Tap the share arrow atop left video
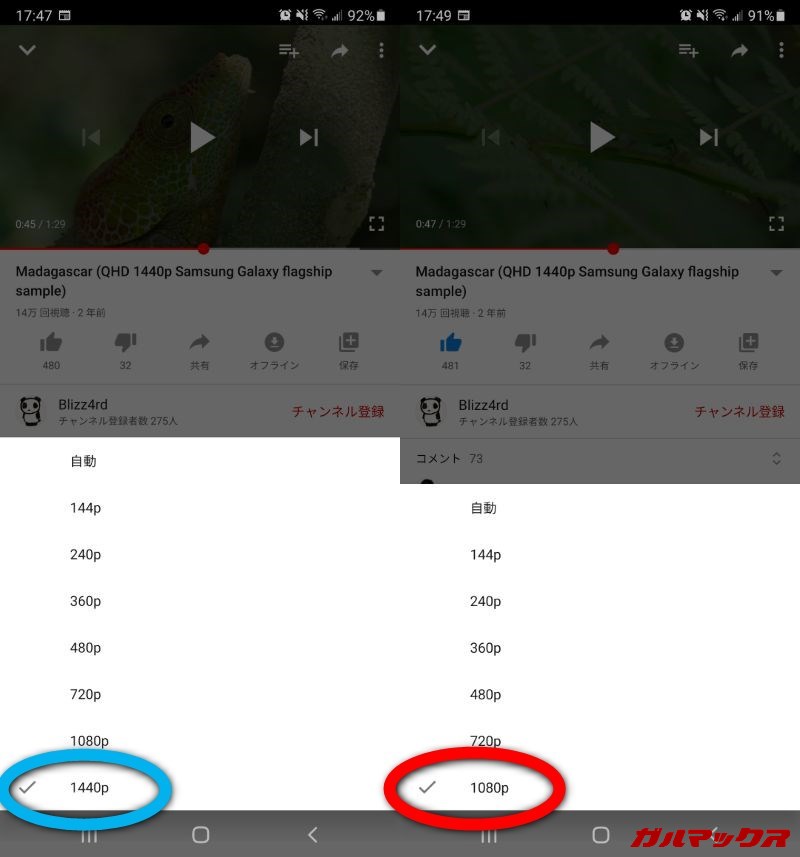The image size is (800, 857). pos(340,51)
